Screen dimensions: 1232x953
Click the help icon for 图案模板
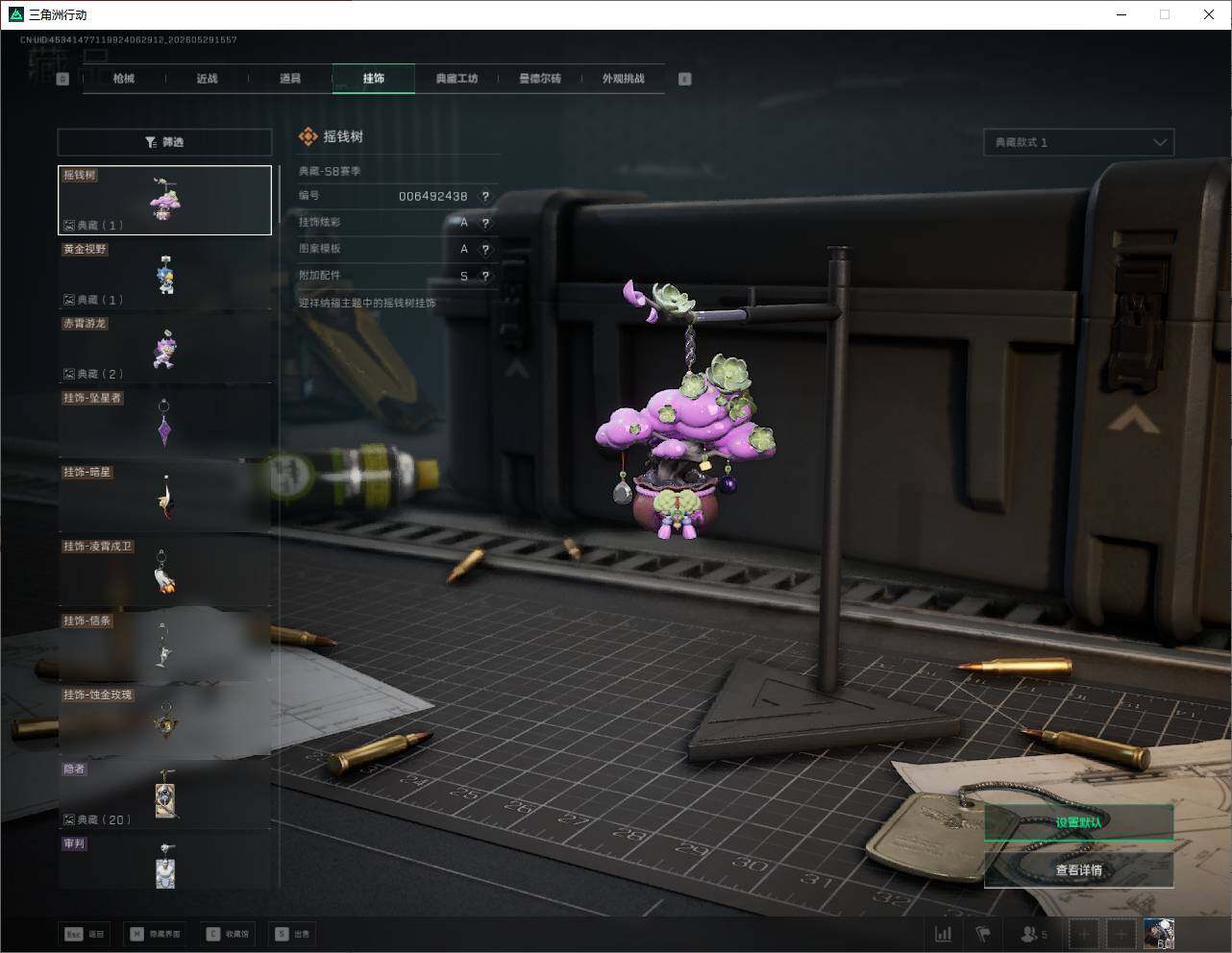click(485, 249)
